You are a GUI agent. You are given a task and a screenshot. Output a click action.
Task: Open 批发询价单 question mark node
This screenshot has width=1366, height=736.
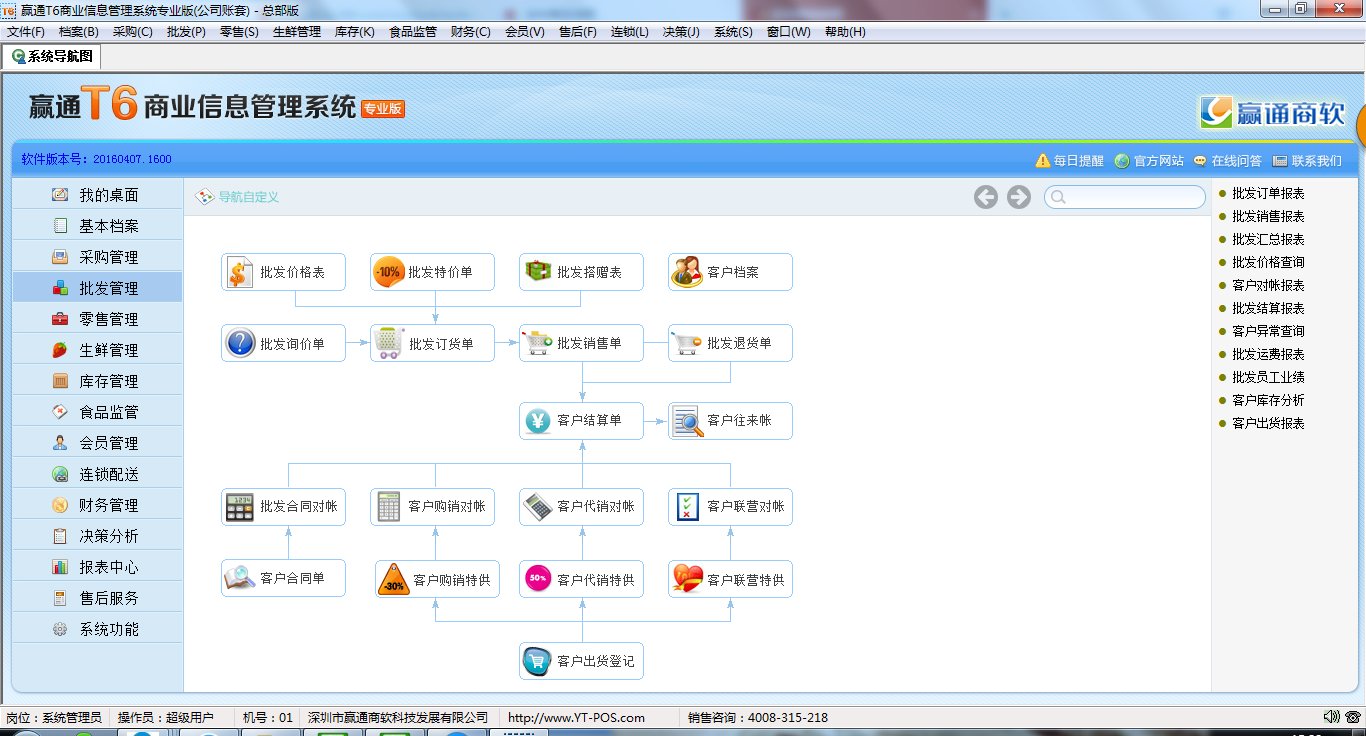pos(283,343)
